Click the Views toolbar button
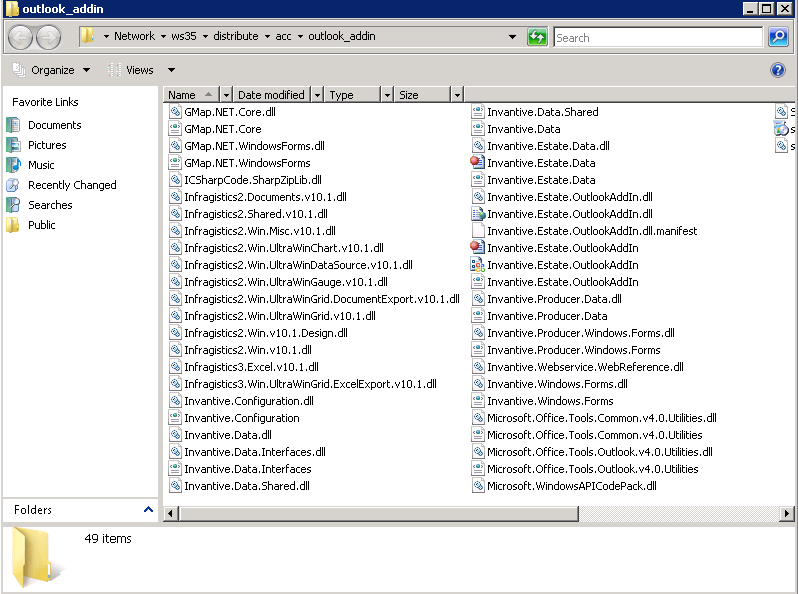Image resolution: width=798 pixels, height=594 pixels. 131,70
